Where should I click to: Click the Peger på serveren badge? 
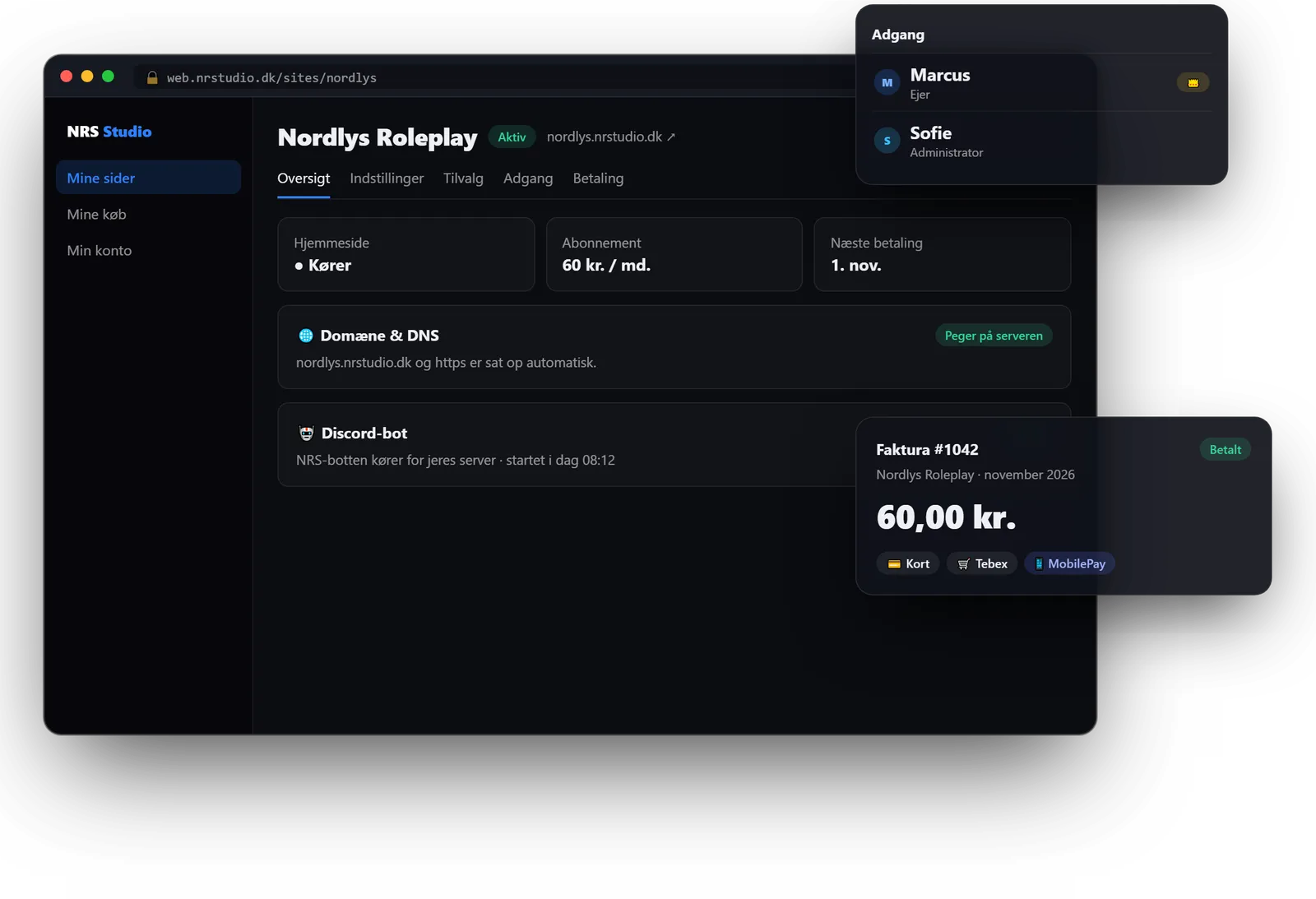click(994, 336)
